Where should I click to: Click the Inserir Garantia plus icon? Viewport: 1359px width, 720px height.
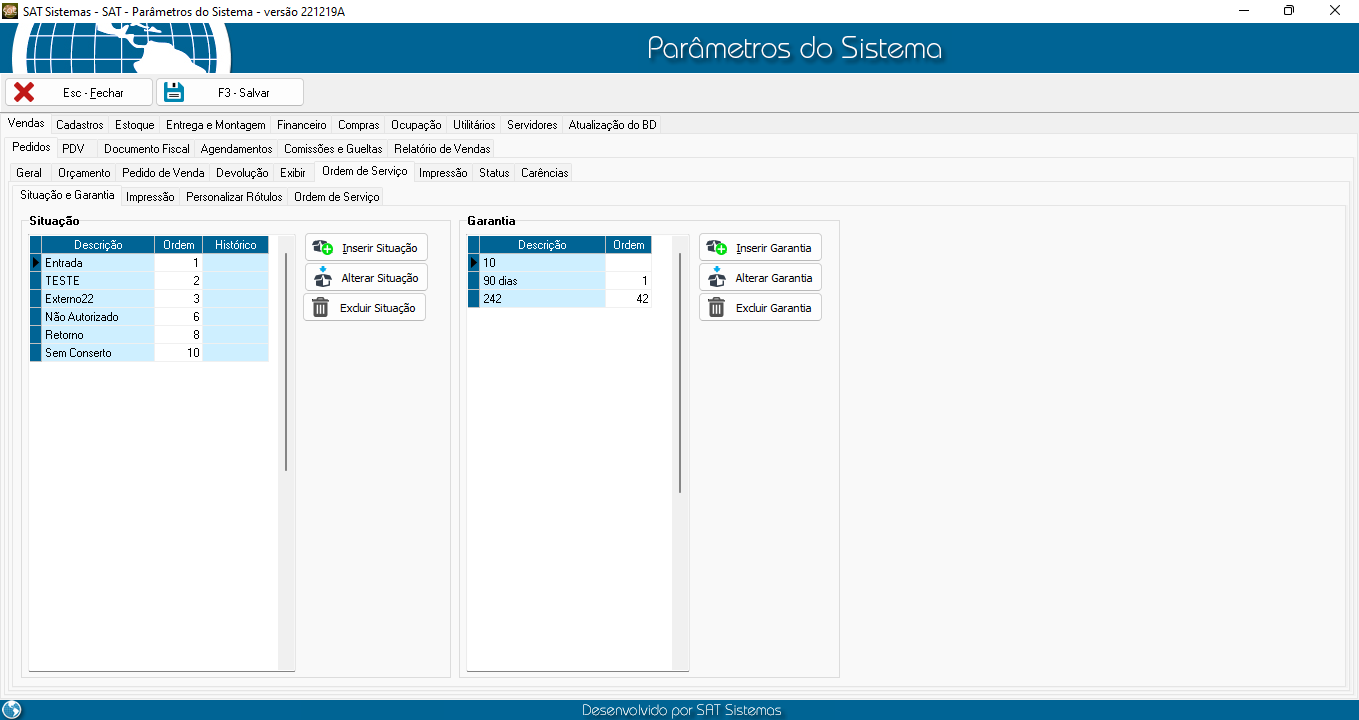click(717, 247)
